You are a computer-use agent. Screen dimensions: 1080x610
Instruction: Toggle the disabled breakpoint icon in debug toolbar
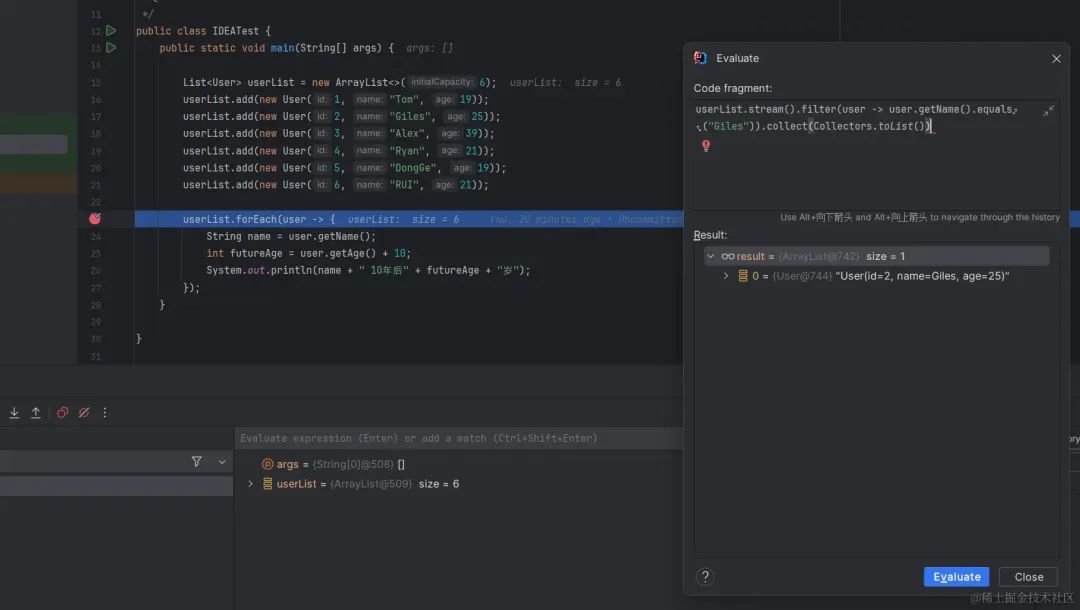62,412
